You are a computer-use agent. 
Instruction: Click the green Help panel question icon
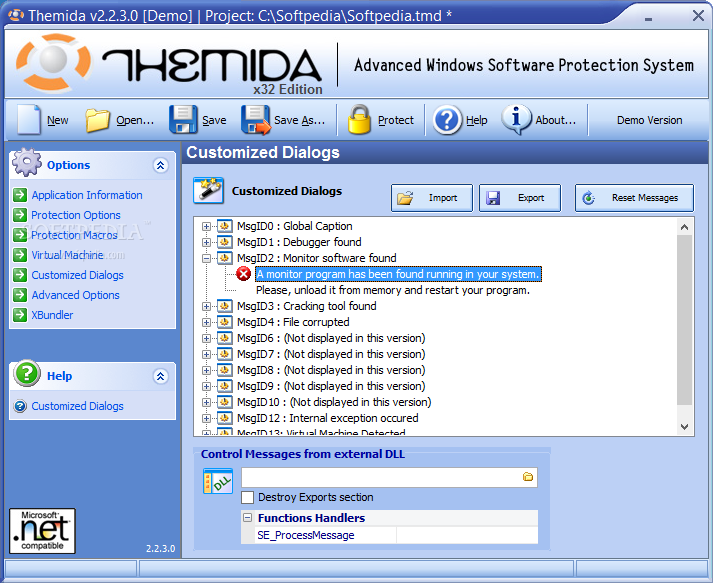tap(27, 373)
